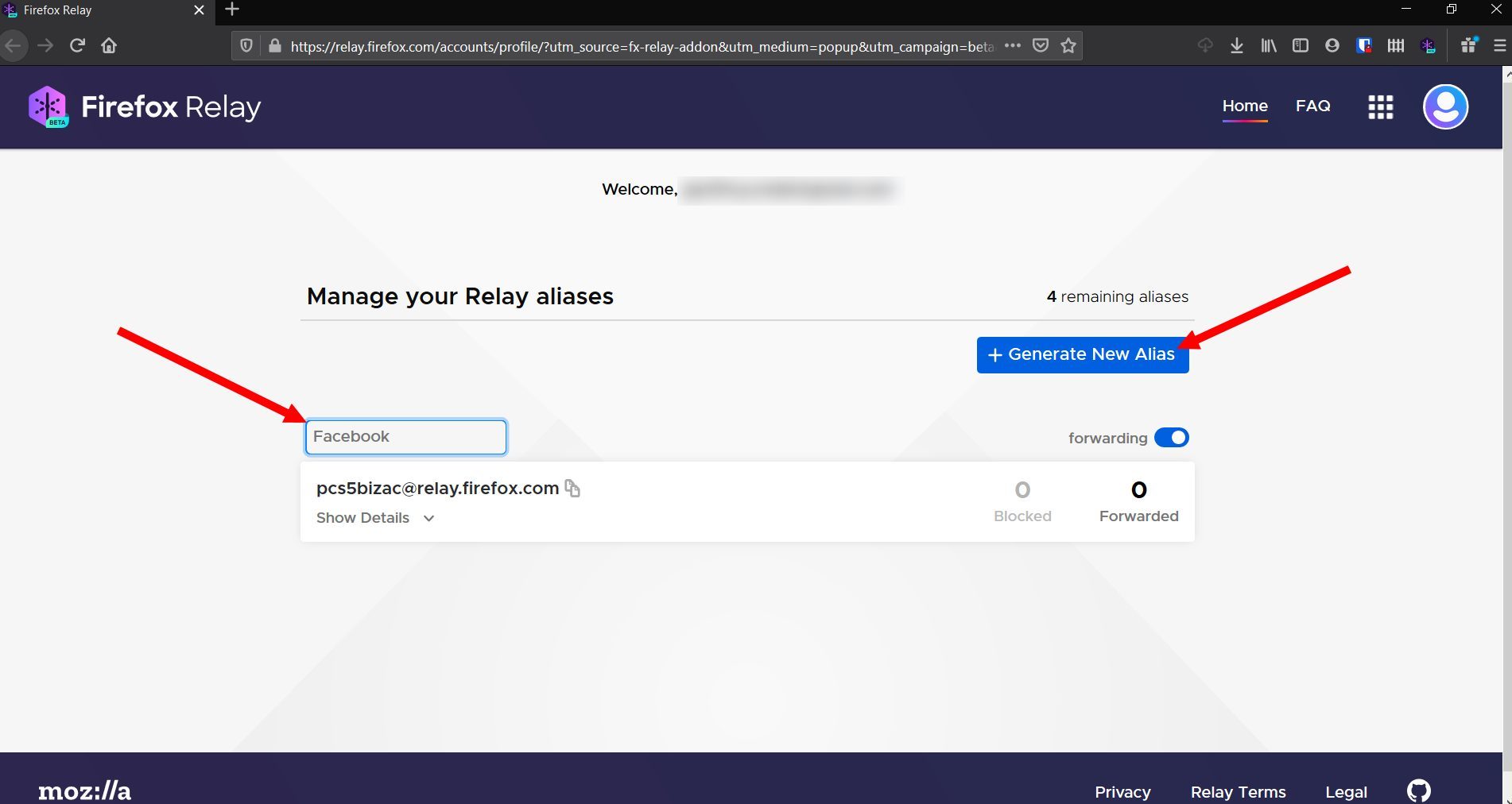This screenshot has width=1512, height=804.
Task: Bookmark this page with star
Action: click(x=1068, y=45)
